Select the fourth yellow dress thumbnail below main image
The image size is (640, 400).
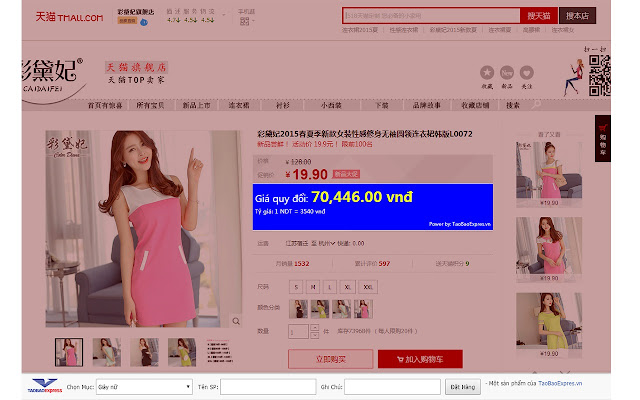click(x=182, y=352)
